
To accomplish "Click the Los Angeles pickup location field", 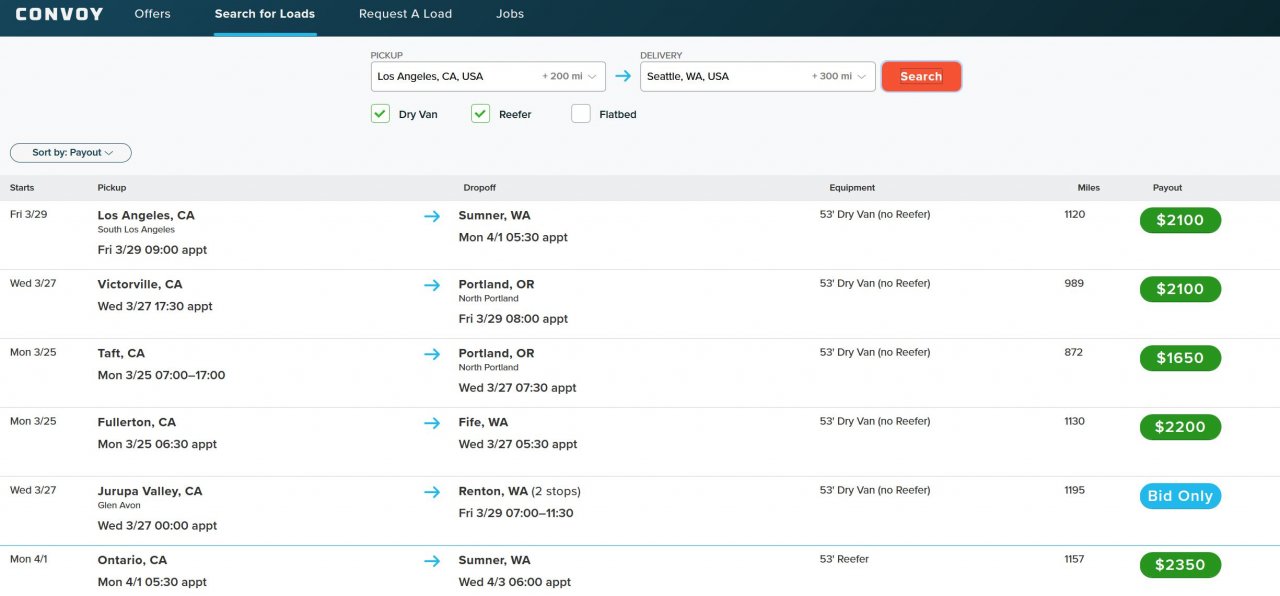I will click(455, 76).
